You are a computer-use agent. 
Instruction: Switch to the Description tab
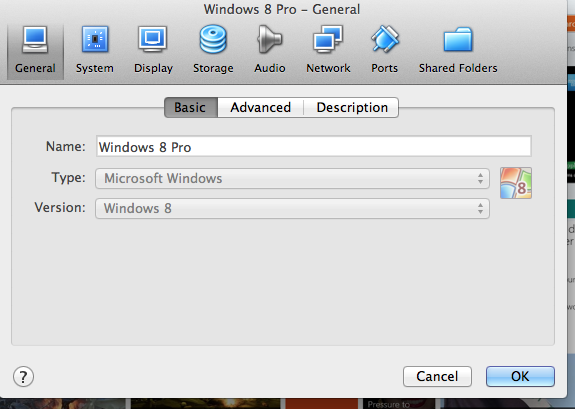352,107
